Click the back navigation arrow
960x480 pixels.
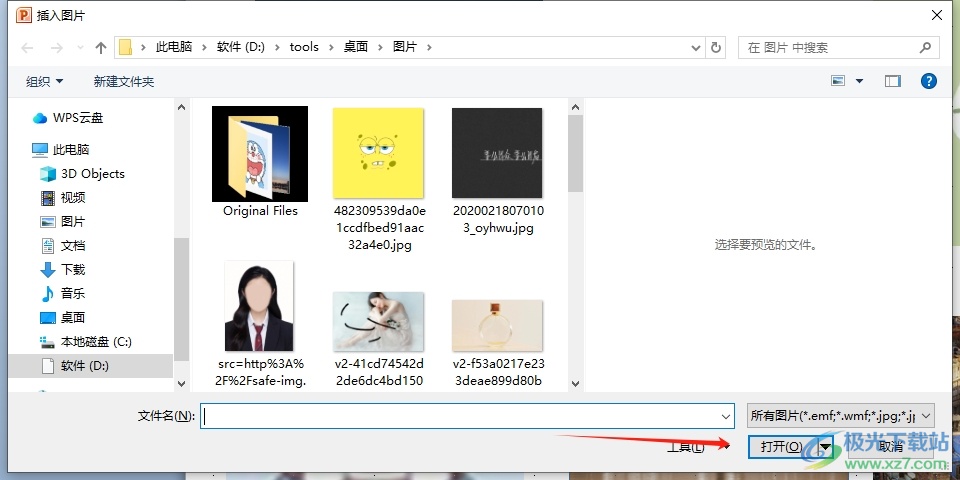[27, 47]
